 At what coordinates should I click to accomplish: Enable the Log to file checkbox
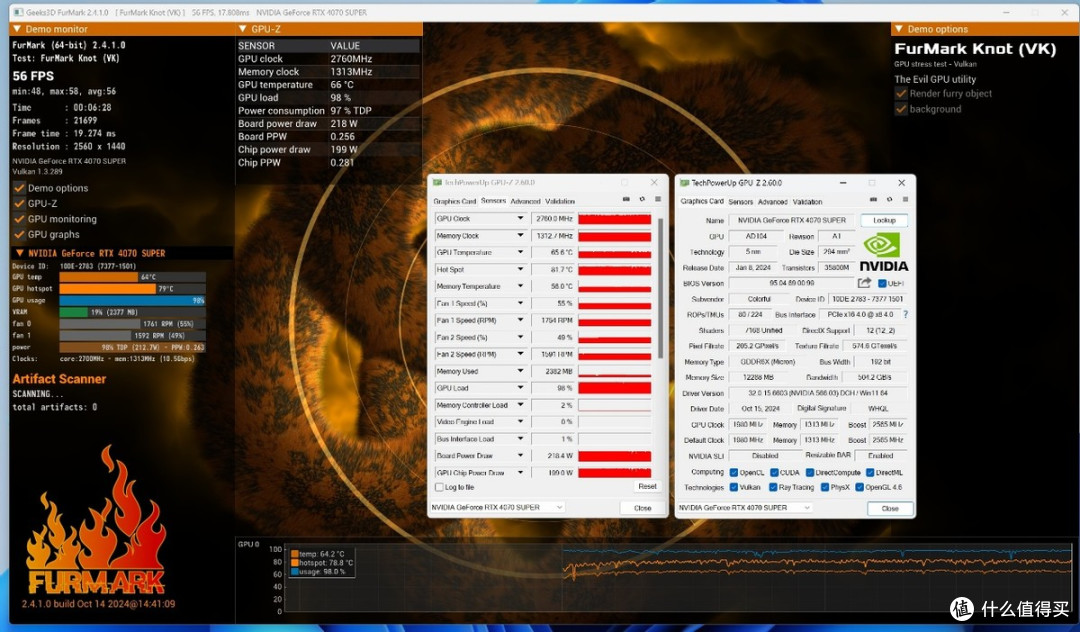(x=439, y=487)
